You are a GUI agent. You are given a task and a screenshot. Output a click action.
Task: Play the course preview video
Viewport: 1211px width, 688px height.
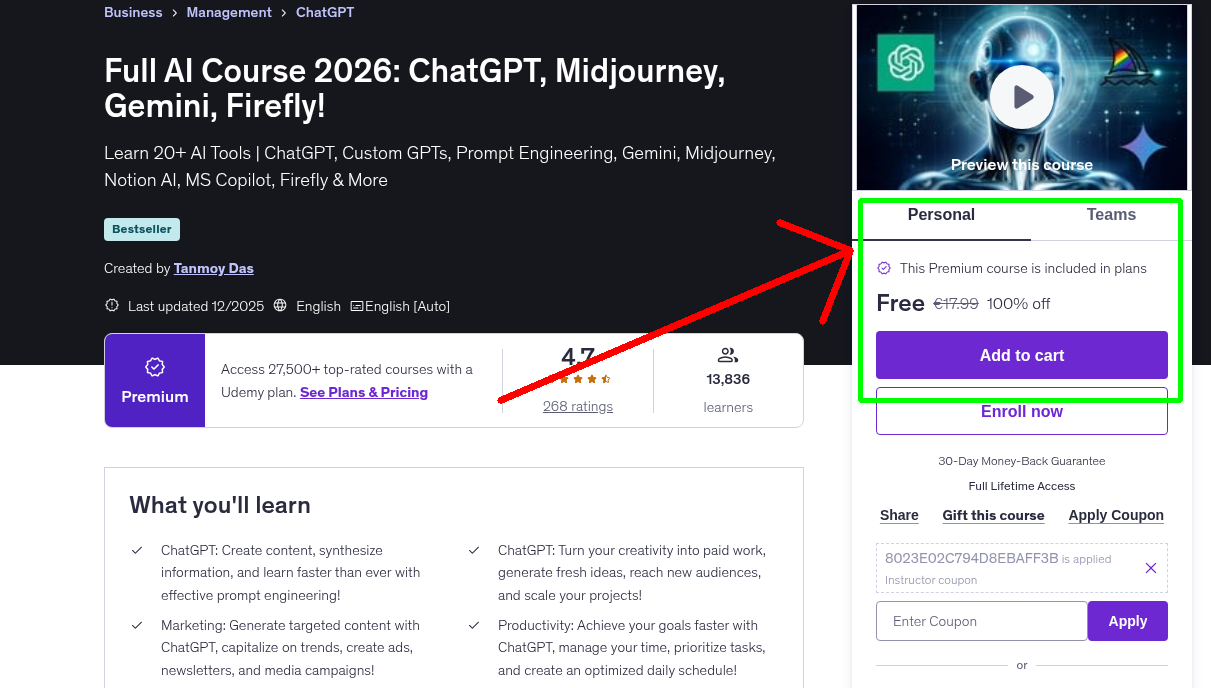(x=1021, y=97)
